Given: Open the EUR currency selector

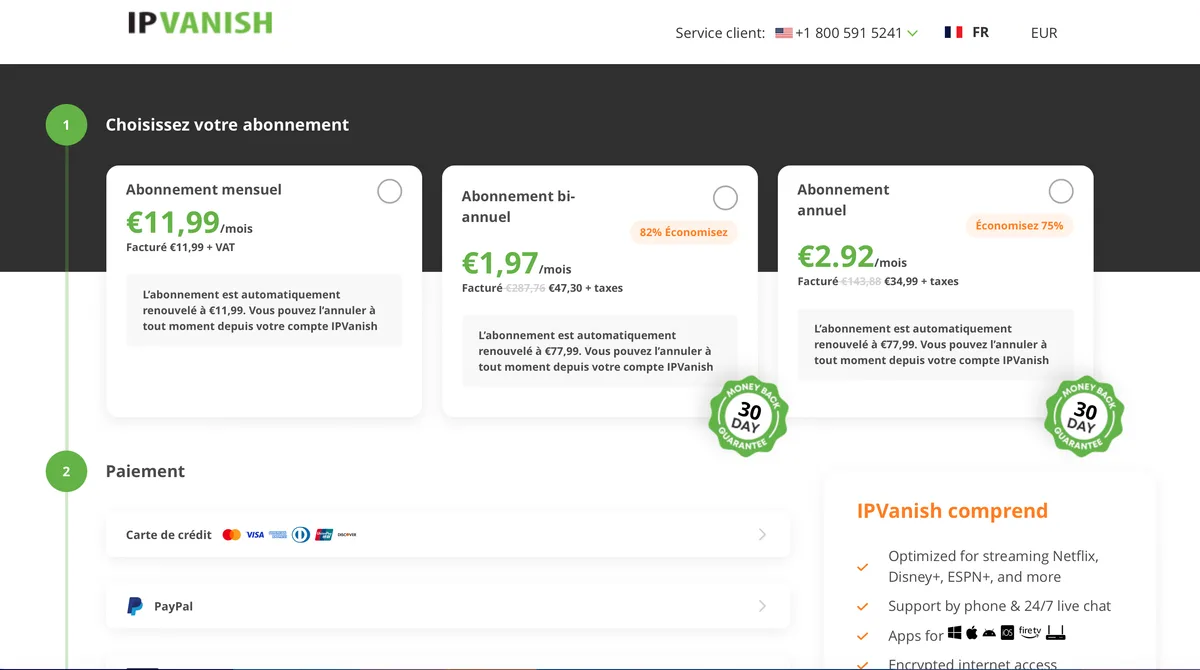Looking at the screenshot, I should click(x=1044, y=33).
